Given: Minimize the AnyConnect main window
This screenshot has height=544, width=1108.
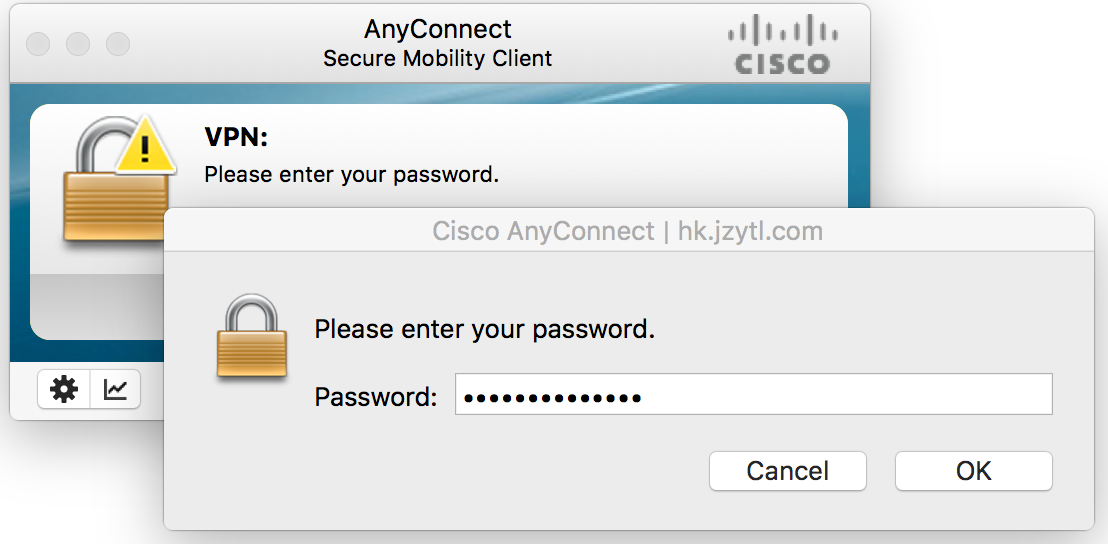Looking at the screenshot, I should [x=78, y=44].
